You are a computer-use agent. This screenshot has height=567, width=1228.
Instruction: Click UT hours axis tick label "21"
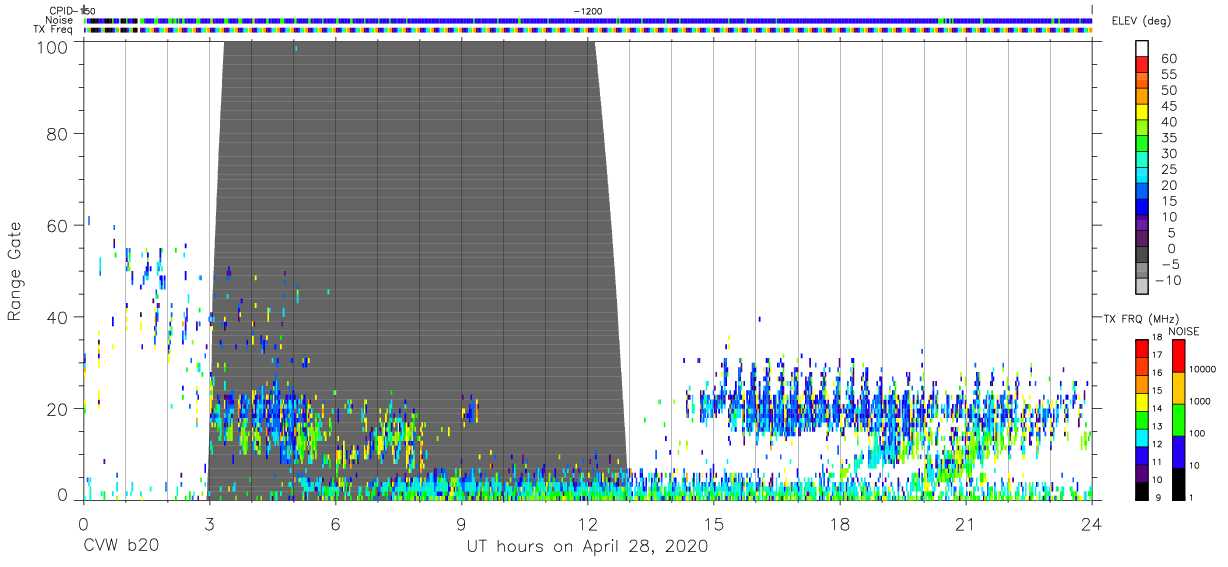pos(966,524)
